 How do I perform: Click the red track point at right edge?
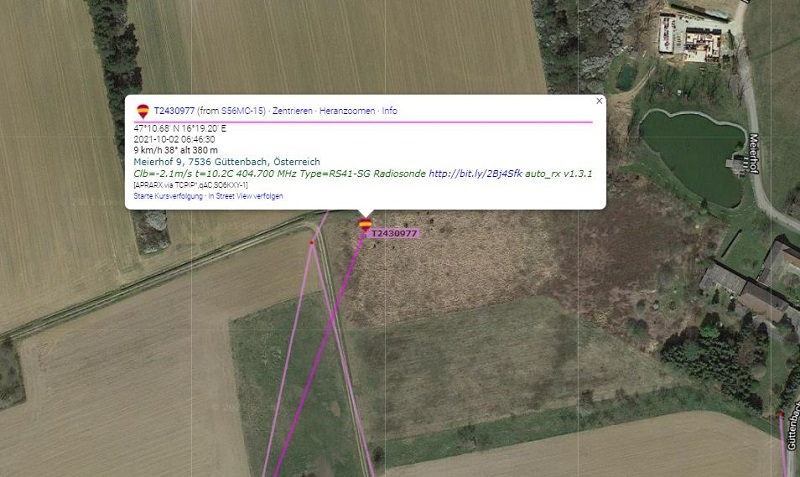tap(781, 415)
